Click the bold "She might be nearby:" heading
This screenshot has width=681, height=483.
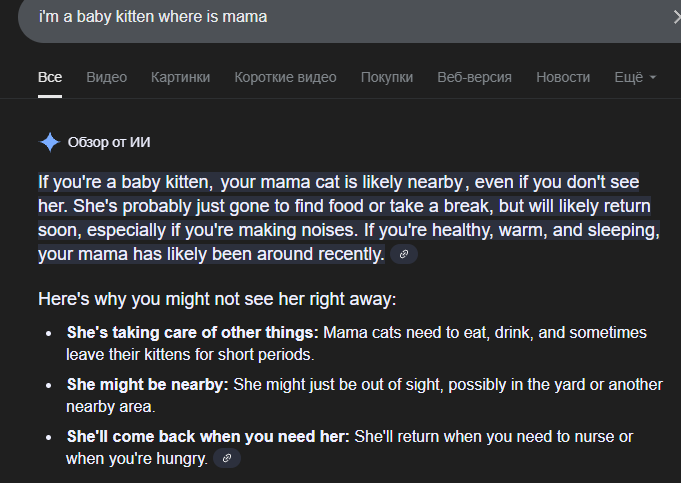click(148, 384)
